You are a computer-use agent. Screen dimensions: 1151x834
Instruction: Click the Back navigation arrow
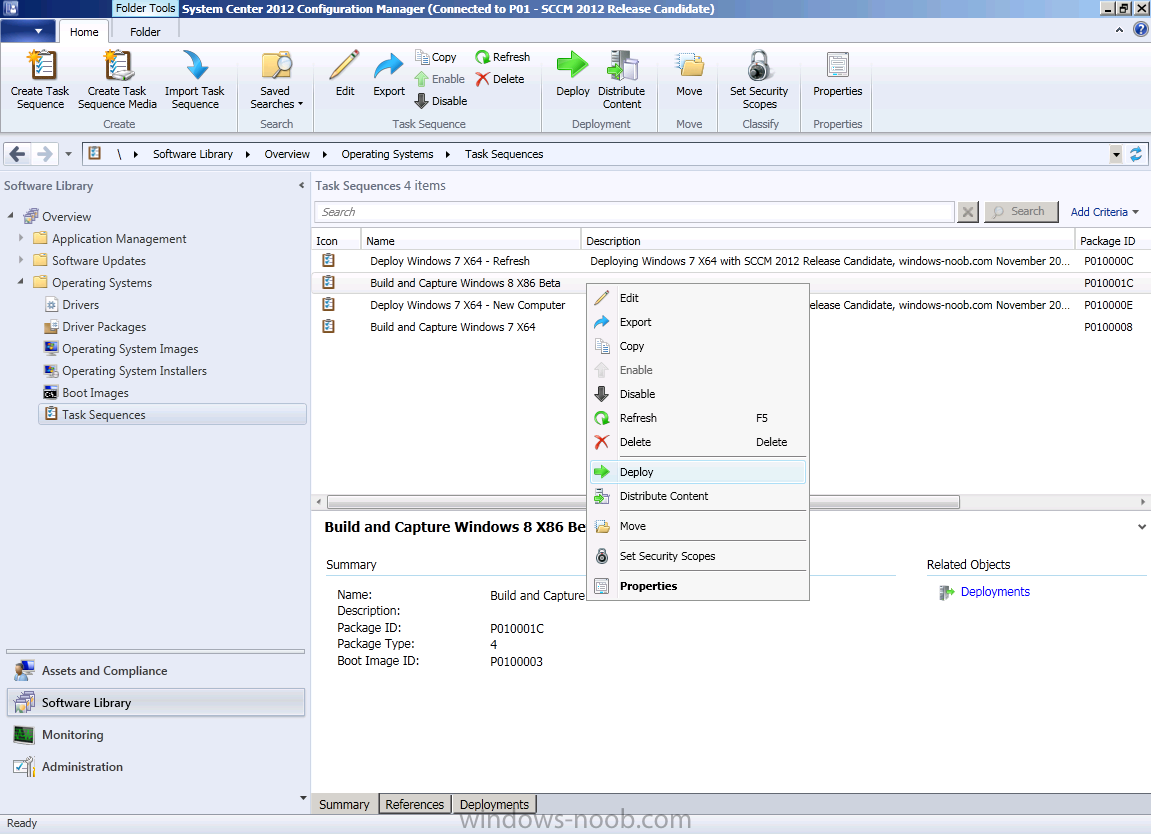[18, 154]
